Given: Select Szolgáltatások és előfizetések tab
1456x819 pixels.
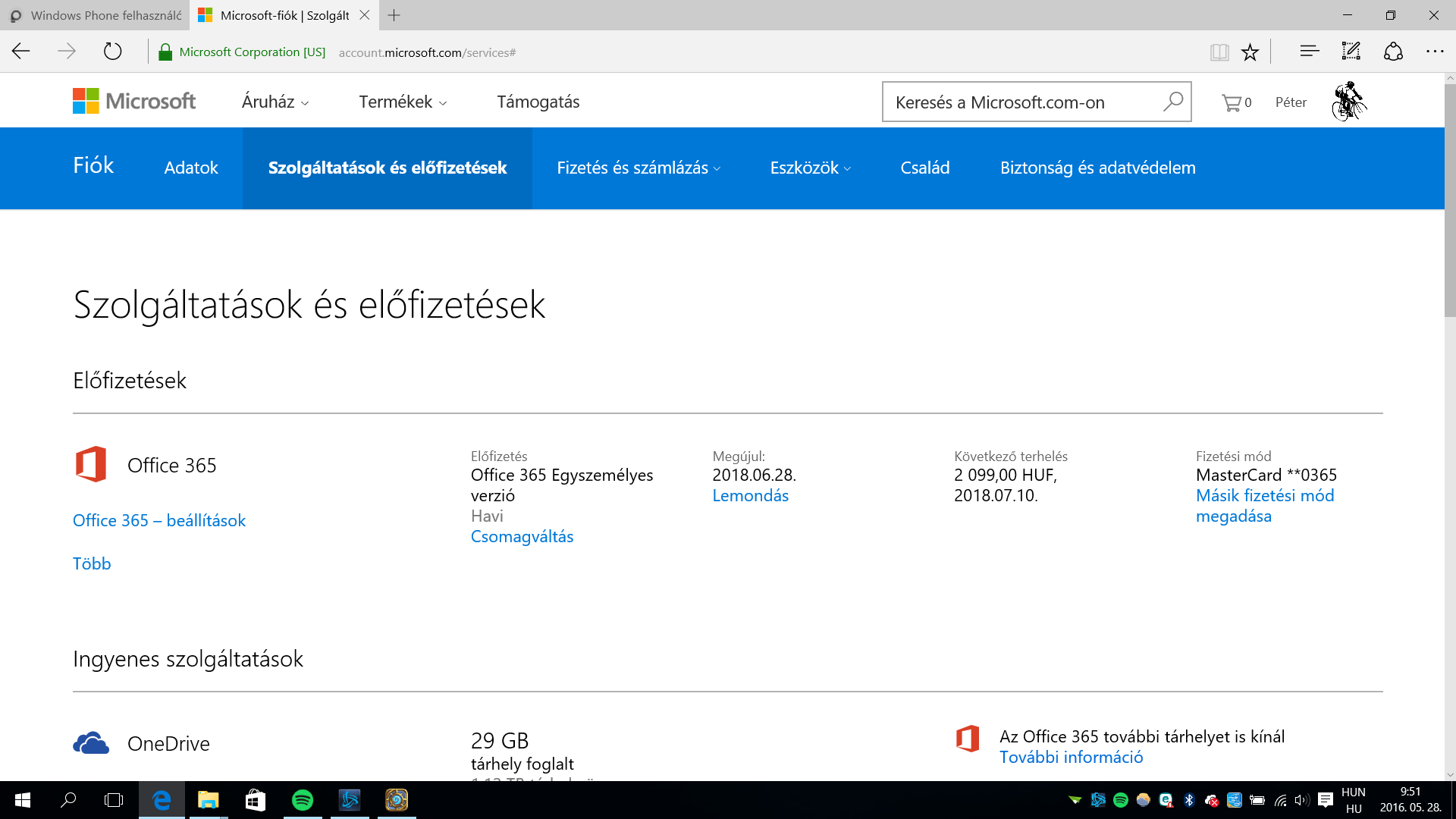Looking at the screenshot, I should point(388,168).
